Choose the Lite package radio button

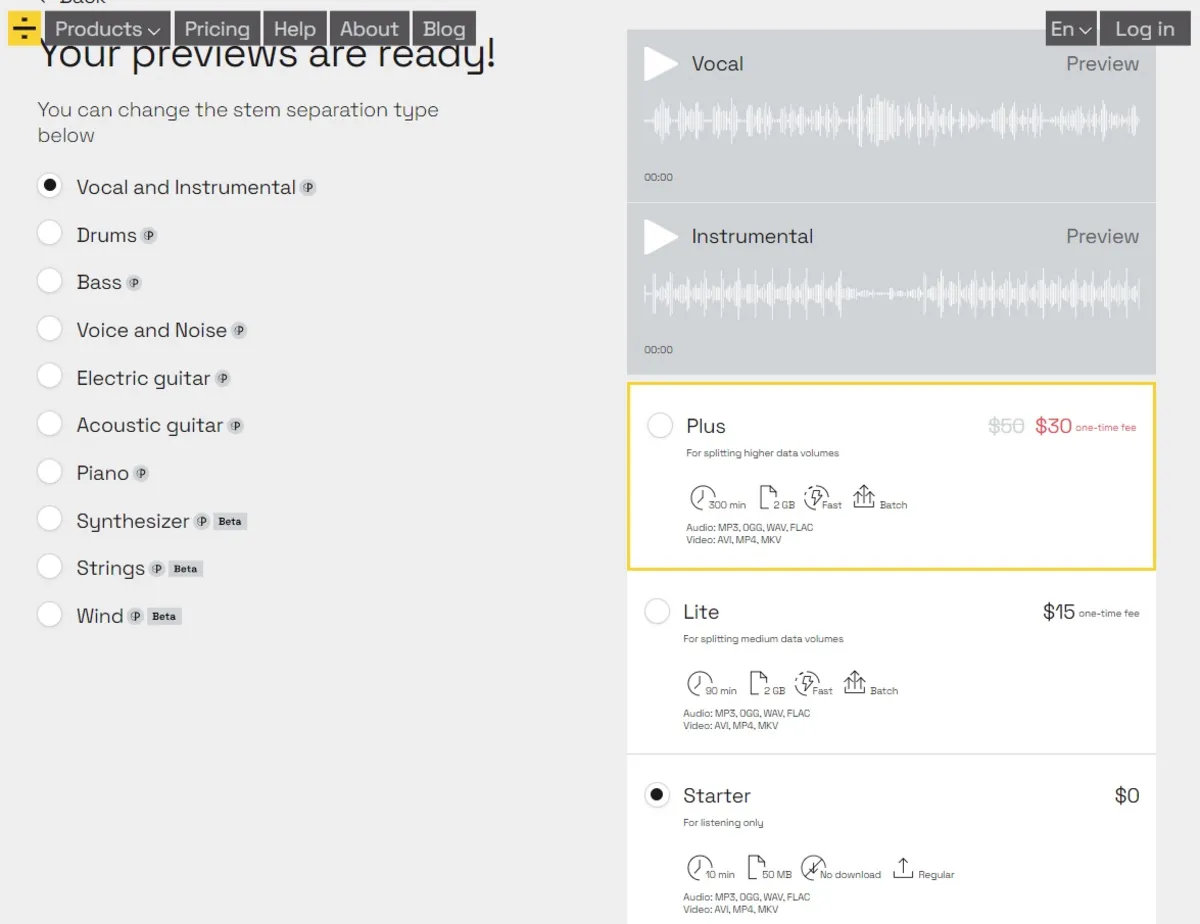(x=657, y=611)
